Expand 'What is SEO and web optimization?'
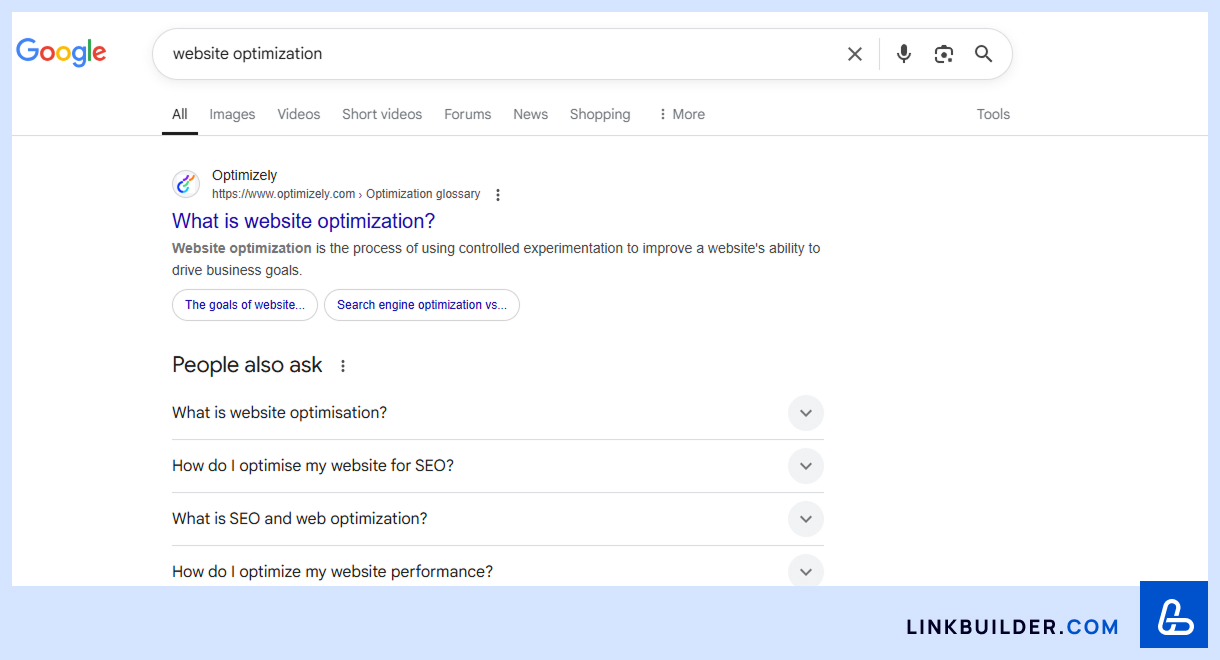This screenshot has width=1220, height=660. pyautogui.click(x=498, y=519)
